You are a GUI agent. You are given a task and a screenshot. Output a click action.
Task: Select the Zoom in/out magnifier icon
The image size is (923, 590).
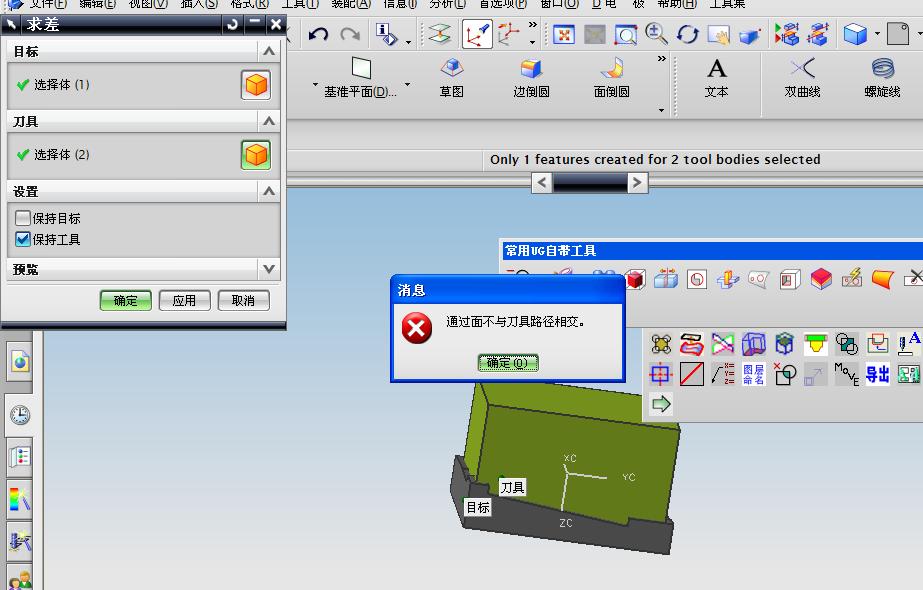tap(656, 34)
